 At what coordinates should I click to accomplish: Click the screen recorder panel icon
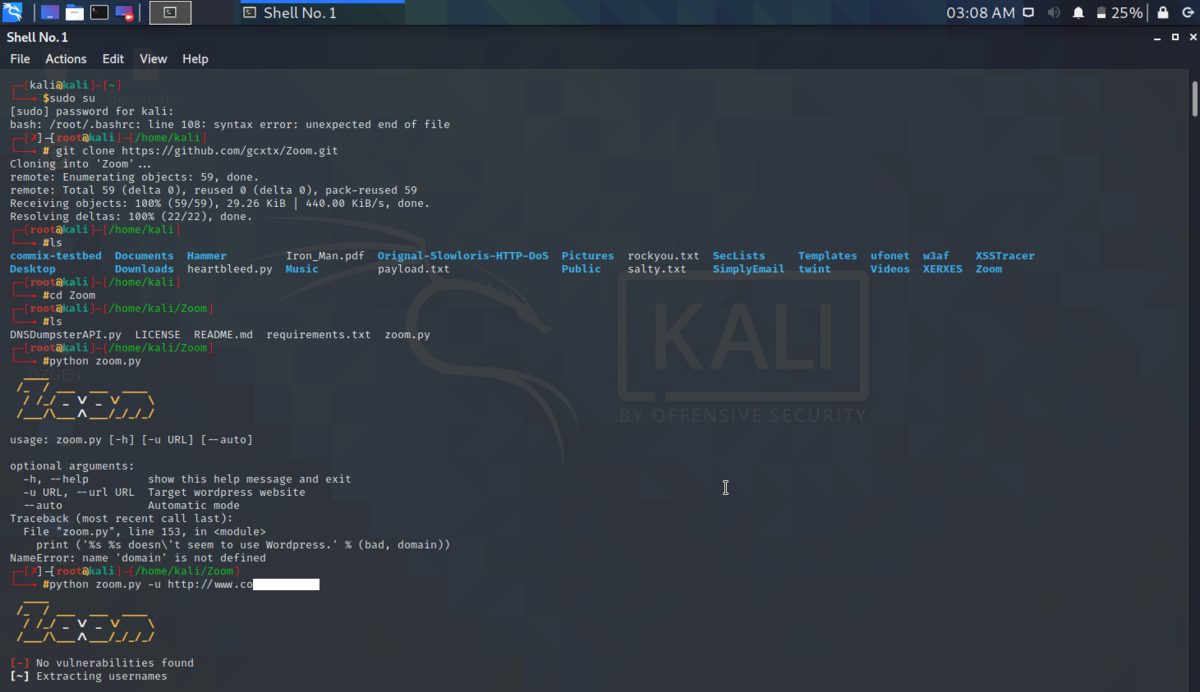tap(124, 13)
